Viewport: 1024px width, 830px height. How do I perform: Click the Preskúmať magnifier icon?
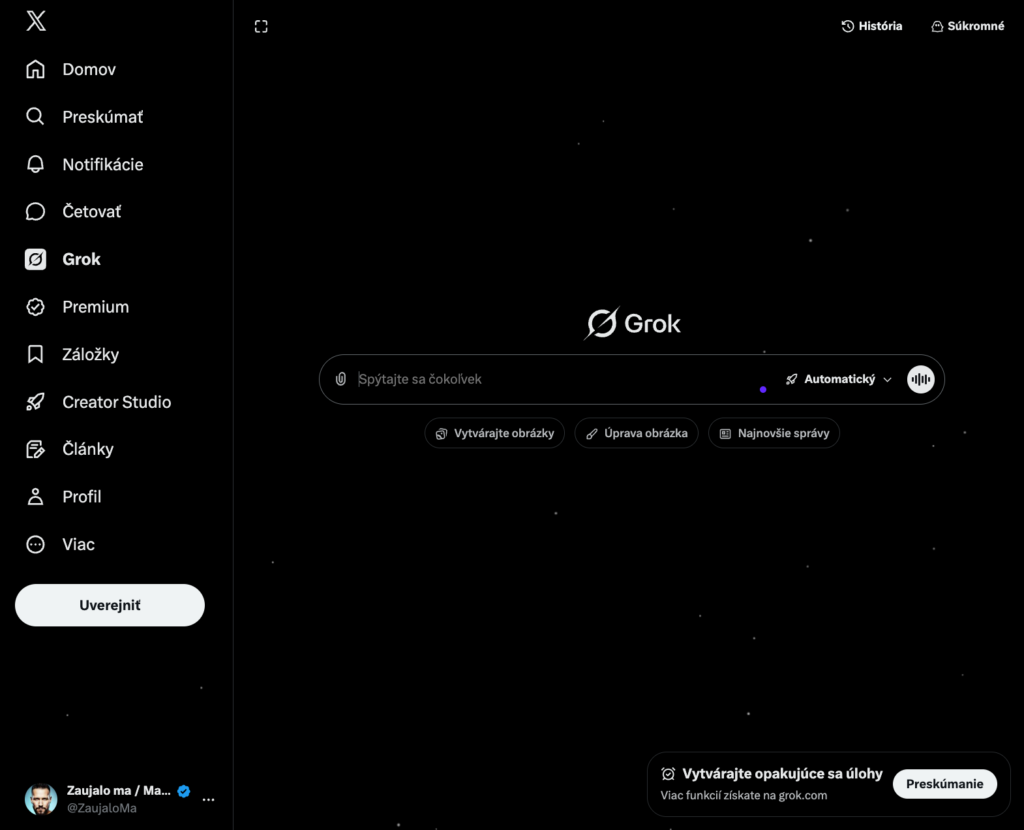click(x=35, y=117)
